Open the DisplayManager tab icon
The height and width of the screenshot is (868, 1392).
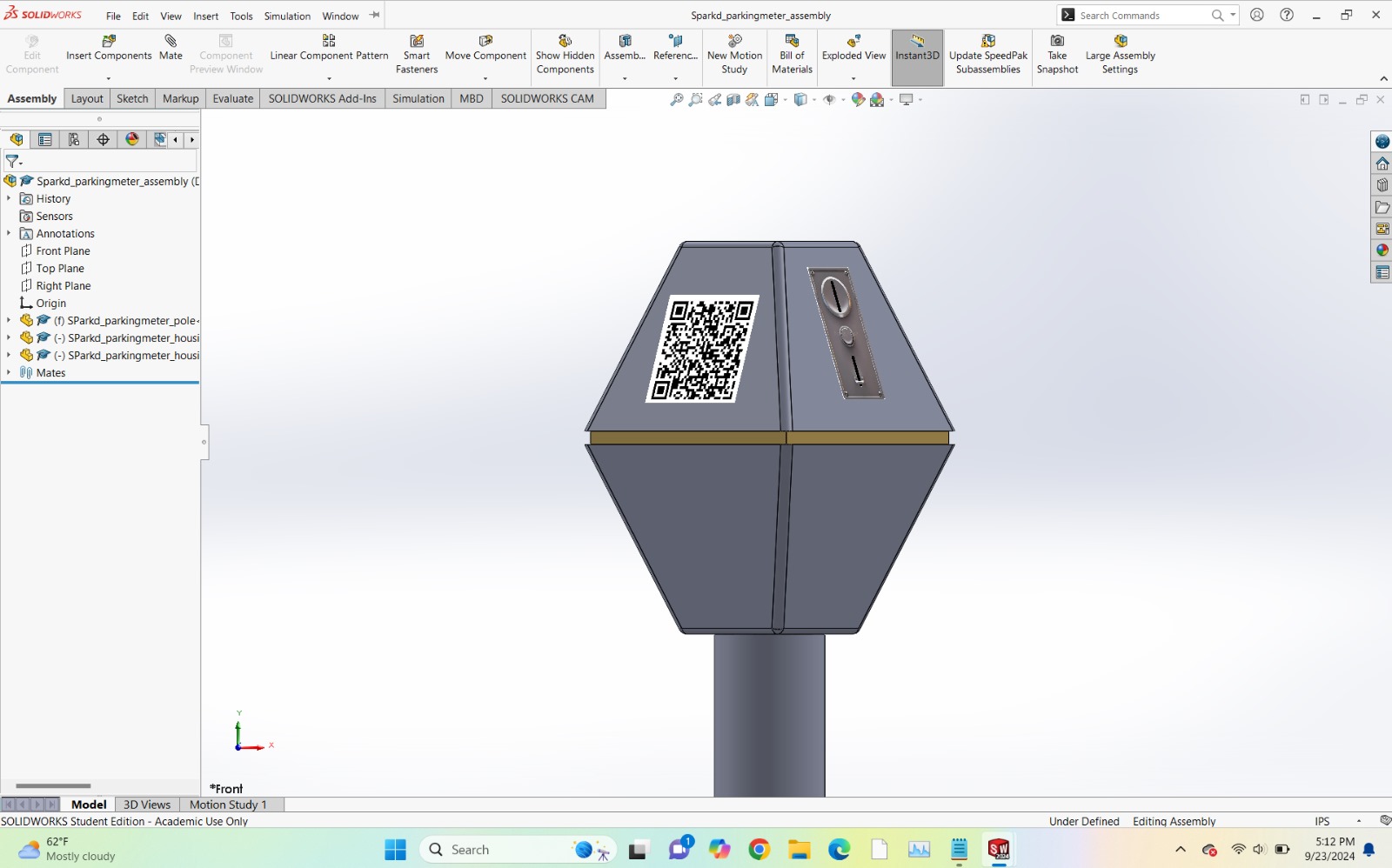(x=131, y=139)
